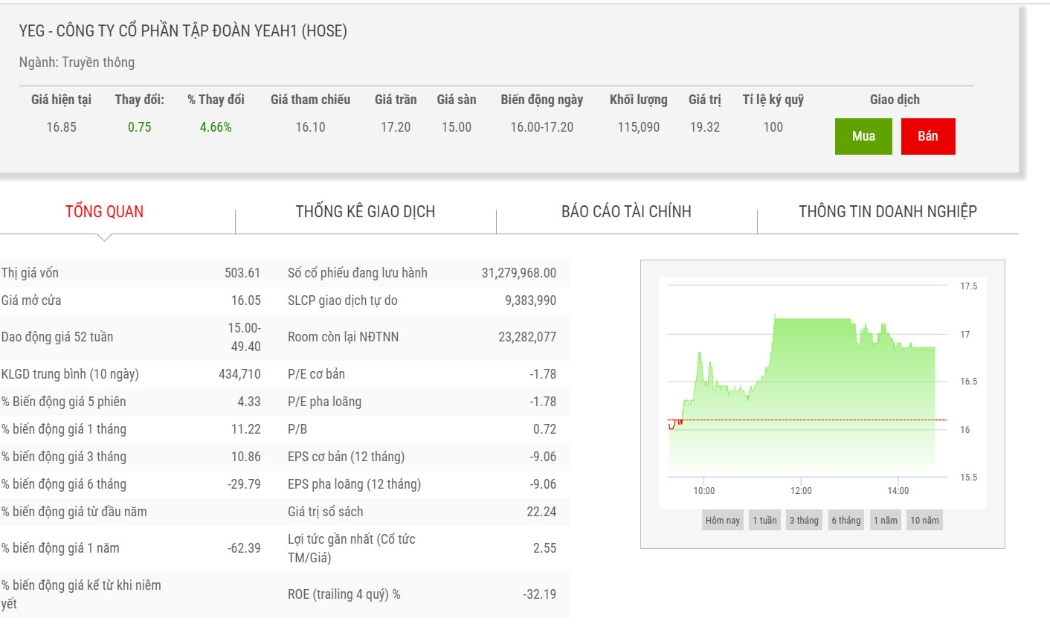Click the Tỉ lệ ký quỹ column header

(x=773, y=100)
